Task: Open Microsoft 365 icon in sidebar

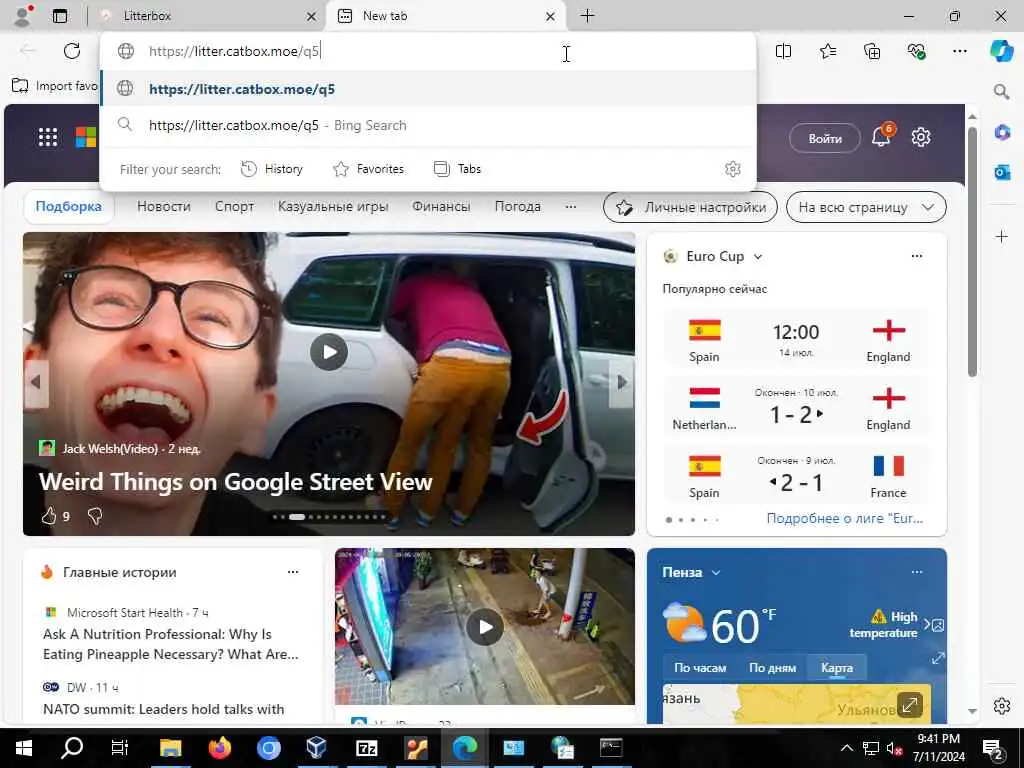Action: pos(1002,133)
